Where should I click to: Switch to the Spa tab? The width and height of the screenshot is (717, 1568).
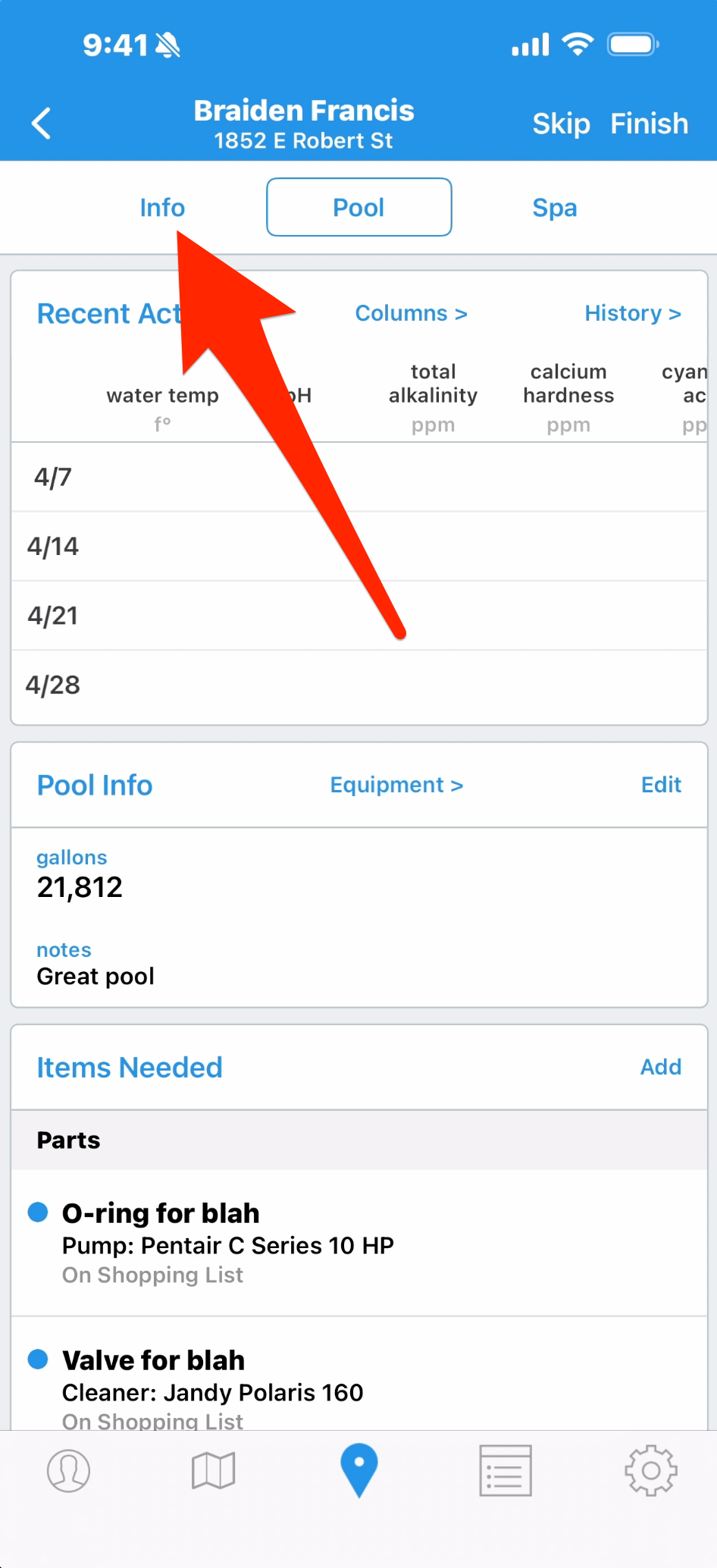[555, 208]
